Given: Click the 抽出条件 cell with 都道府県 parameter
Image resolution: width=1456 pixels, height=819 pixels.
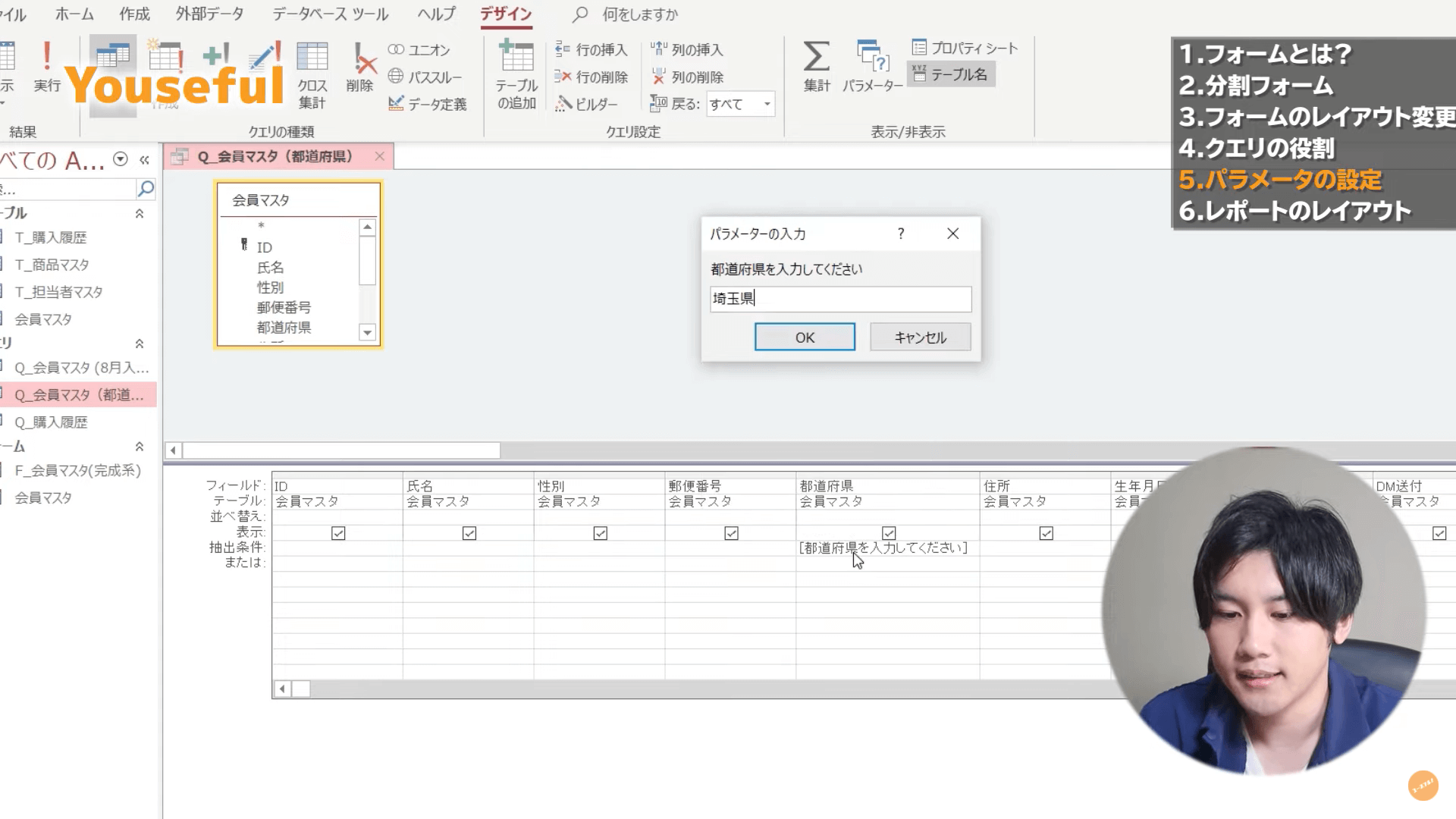Looking at the screenshot, I should coord(887,548).
